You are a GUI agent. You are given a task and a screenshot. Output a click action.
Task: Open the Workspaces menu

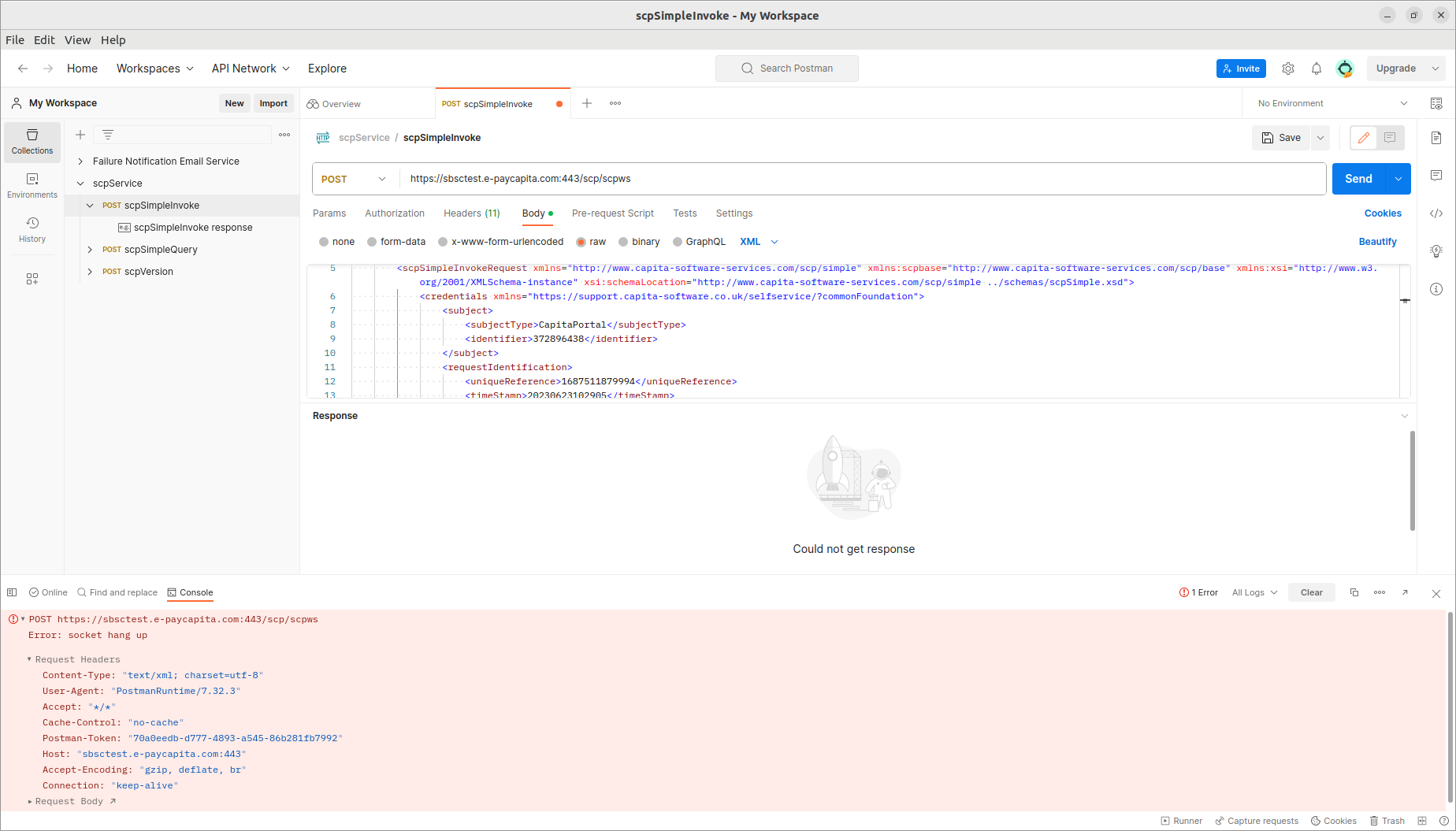pyautogui.click(x=155, y=69)
